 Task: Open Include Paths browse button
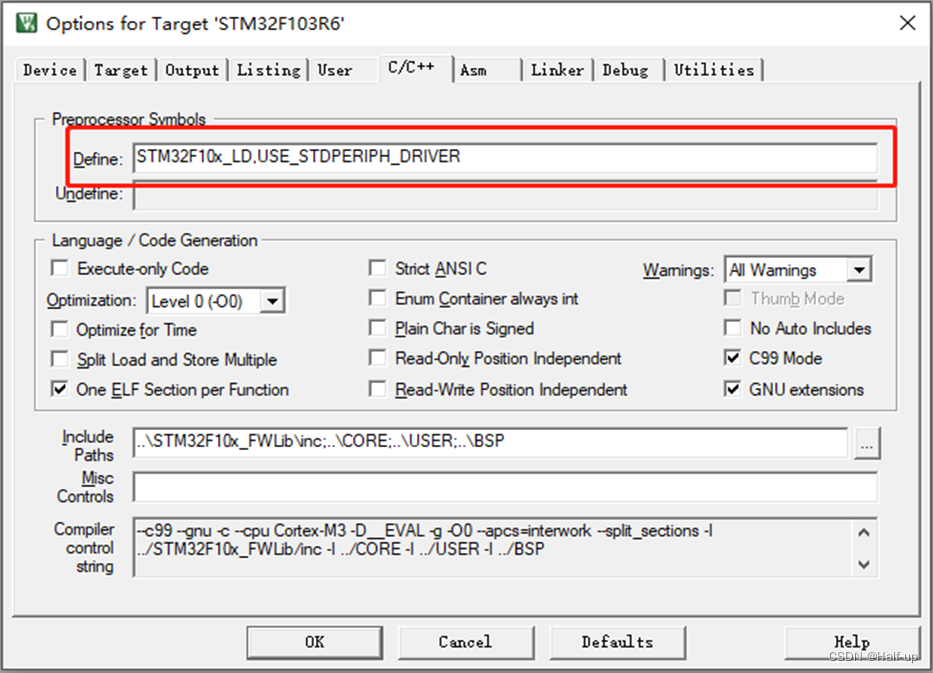click(x=867, y=443)
